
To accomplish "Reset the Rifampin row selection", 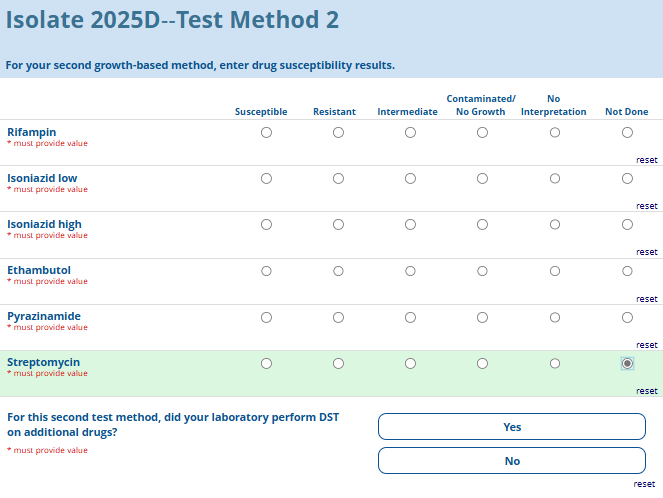I will click(646, 160).
